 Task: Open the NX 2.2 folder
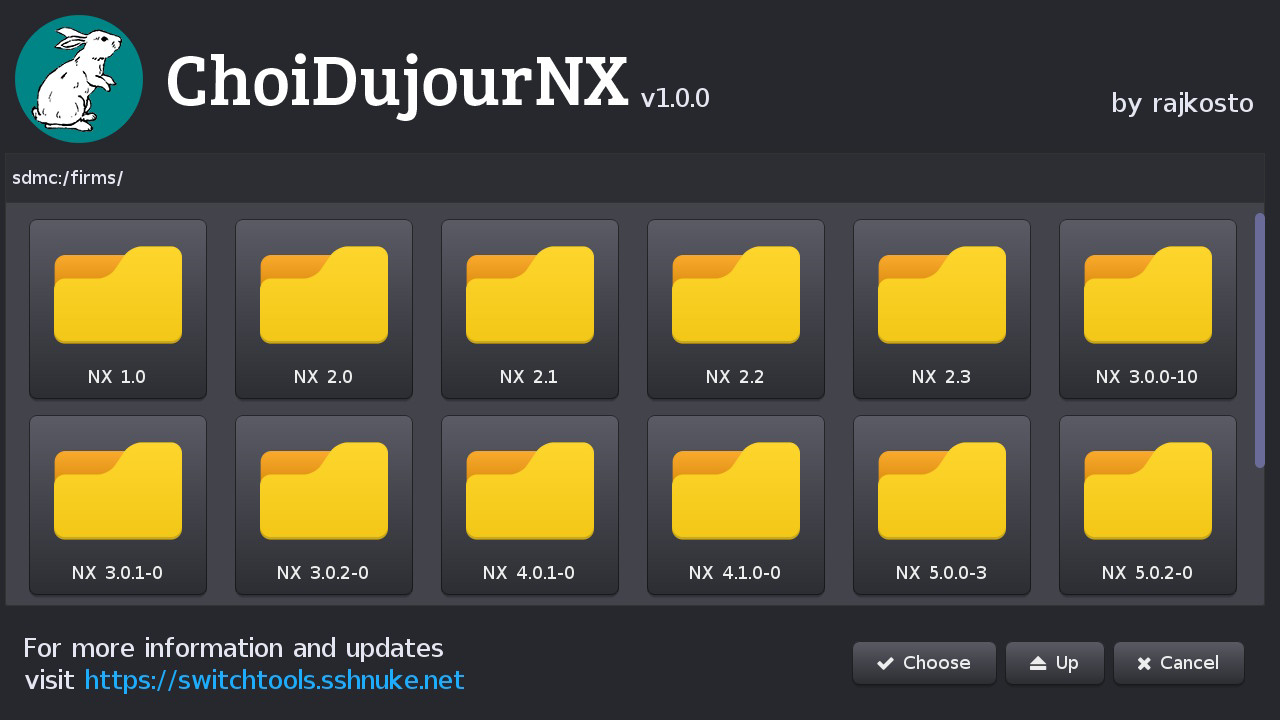[x=736, y=309]
